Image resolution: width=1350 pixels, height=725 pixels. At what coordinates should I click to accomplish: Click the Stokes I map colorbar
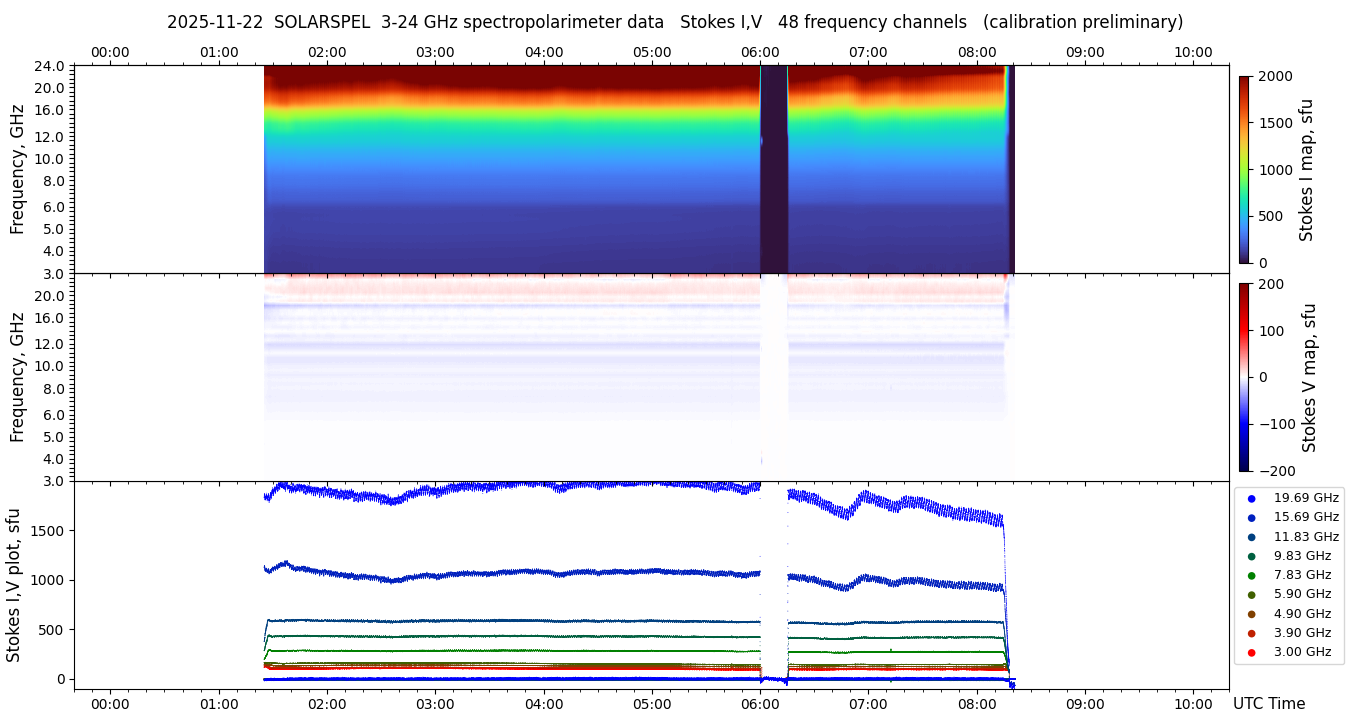(x=1244, y=169)
